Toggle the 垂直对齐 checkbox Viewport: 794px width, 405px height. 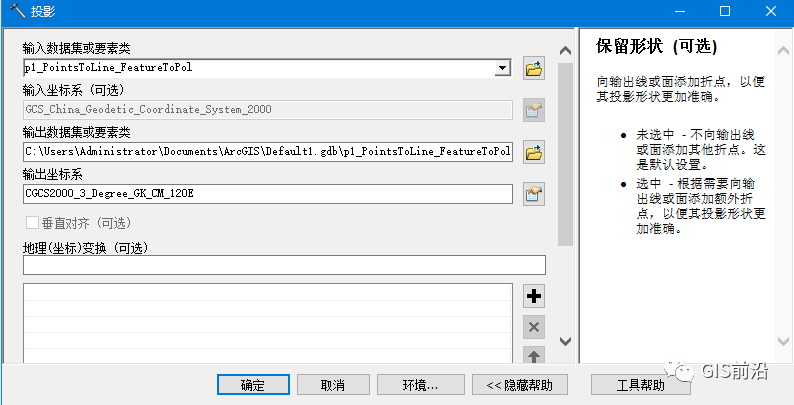click(32, 223)
